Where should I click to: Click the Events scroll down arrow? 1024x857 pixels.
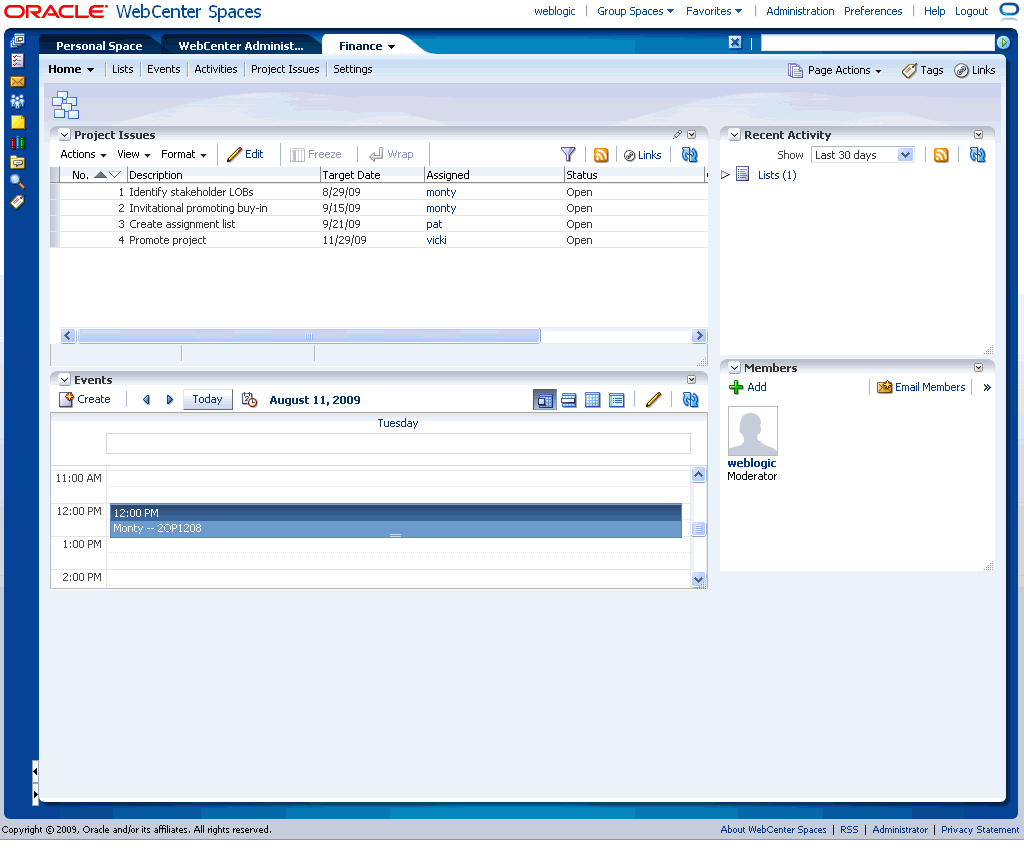pyautogui.click(x=698, y=579)
